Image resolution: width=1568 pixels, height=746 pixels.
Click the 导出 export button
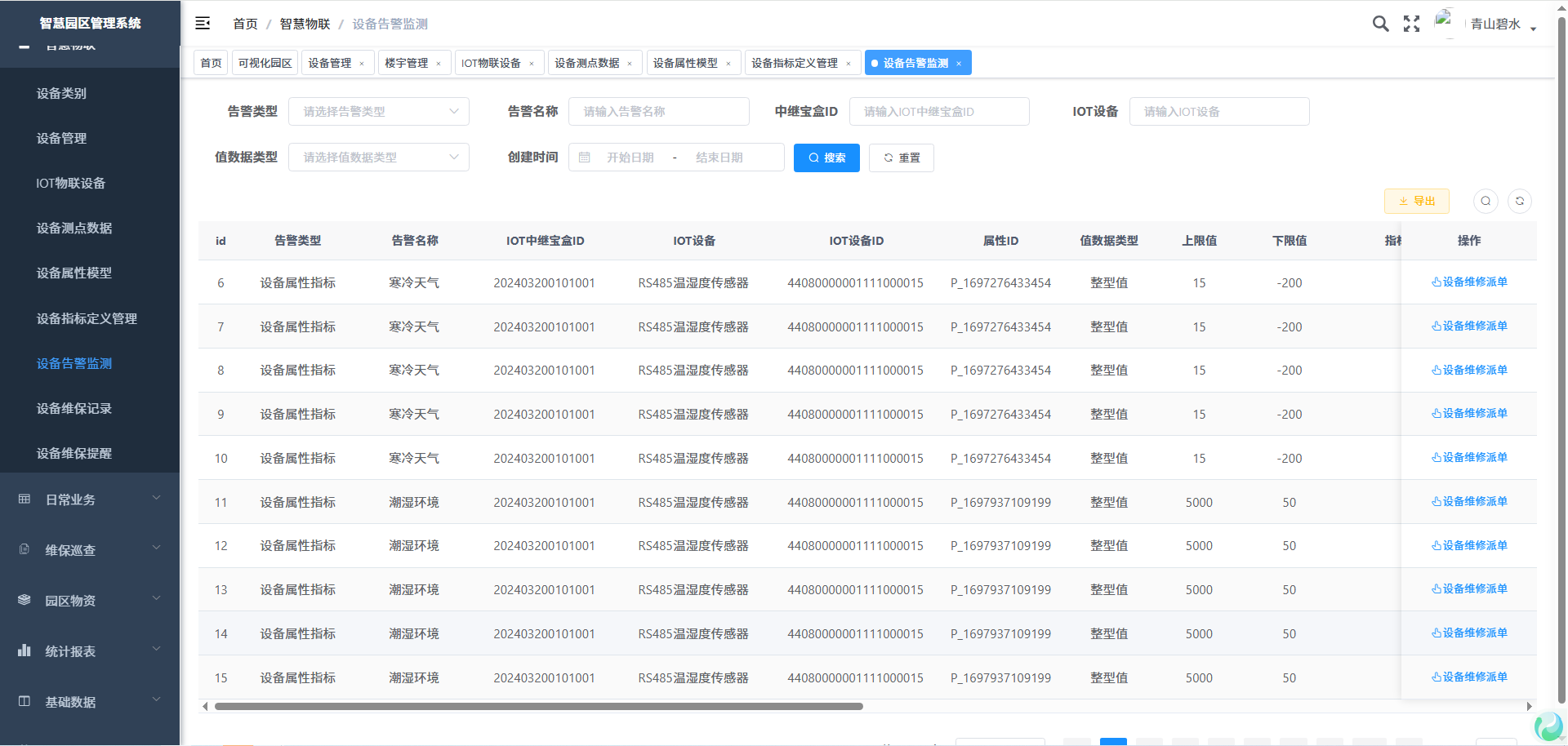point(1416,201)
